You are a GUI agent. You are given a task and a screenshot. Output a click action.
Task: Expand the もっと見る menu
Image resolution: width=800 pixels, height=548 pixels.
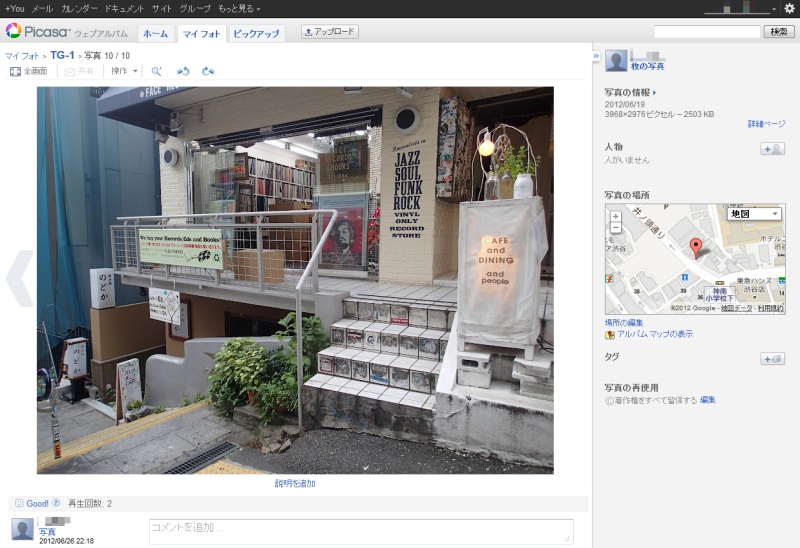pos(239,9)
